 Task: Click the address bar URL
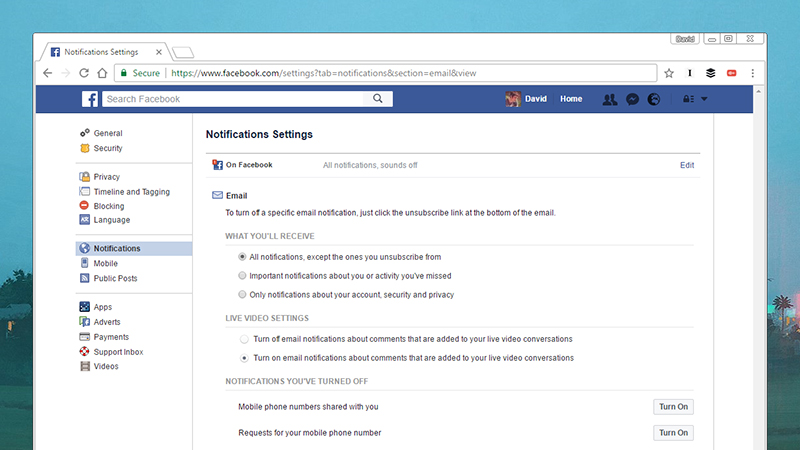323,73
